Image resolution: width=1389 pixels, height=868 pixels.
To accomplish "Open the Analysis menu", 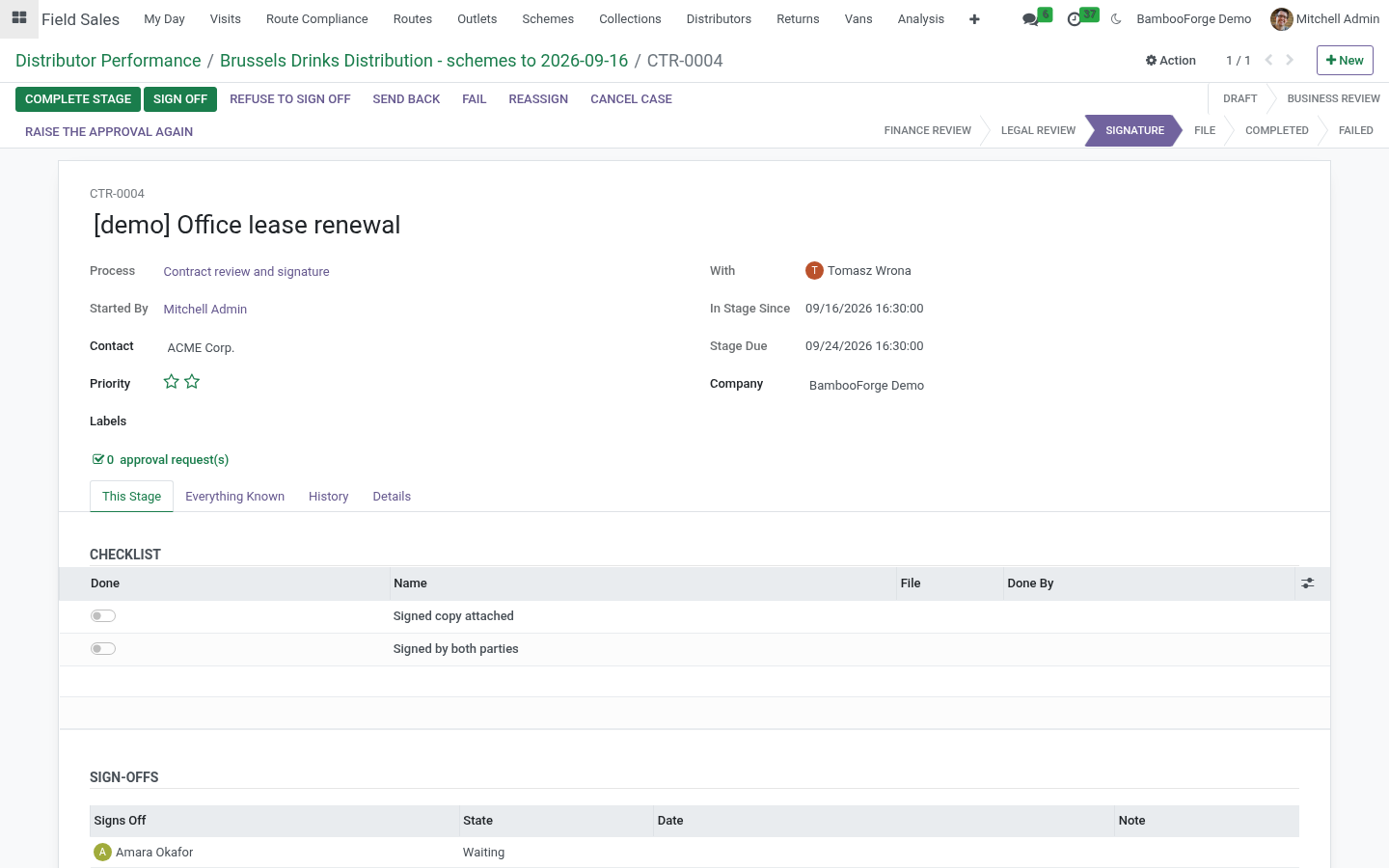I will tap(921, 19).
